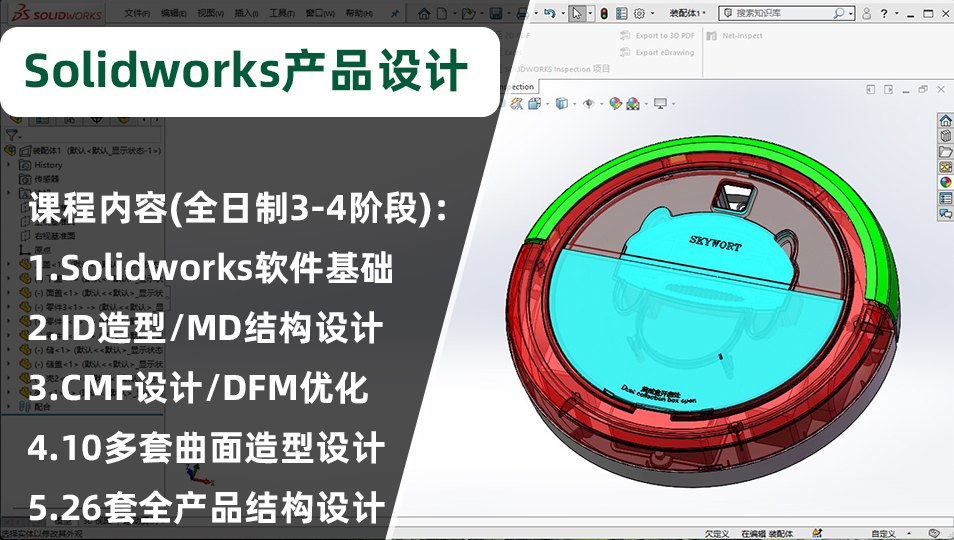Open the SOLIDWORKS Forum chat bubbles icon
Viewport: 954px width, 540px height.
click(x=945, y=213)
